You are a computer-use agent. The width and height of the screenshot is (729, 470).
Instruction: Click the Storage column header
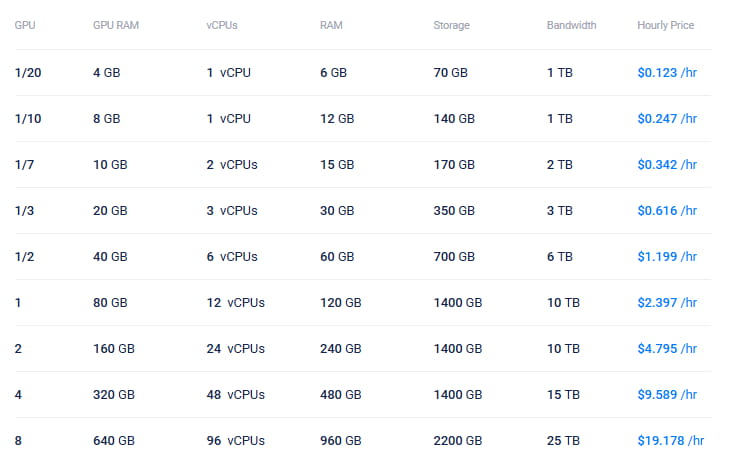pos(451,25)
